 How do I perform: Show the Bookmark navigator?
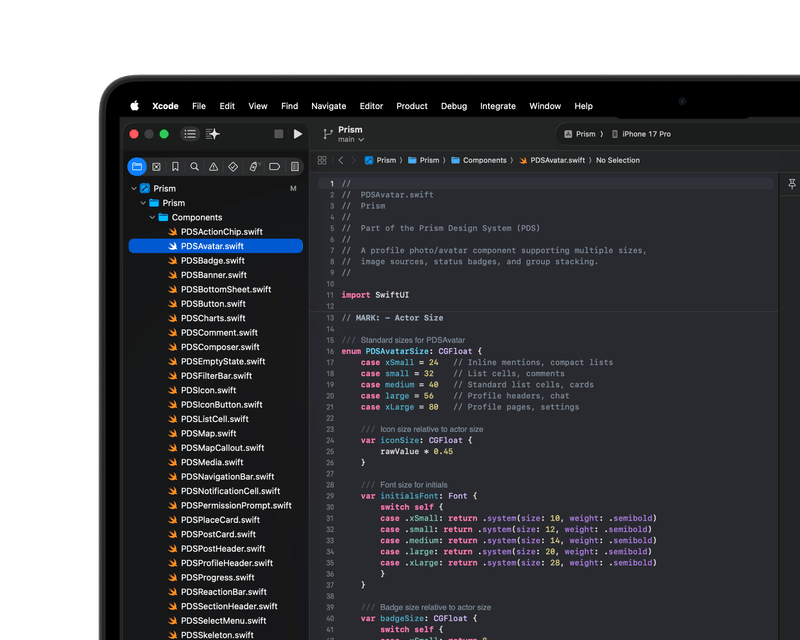tap(175, 167)
